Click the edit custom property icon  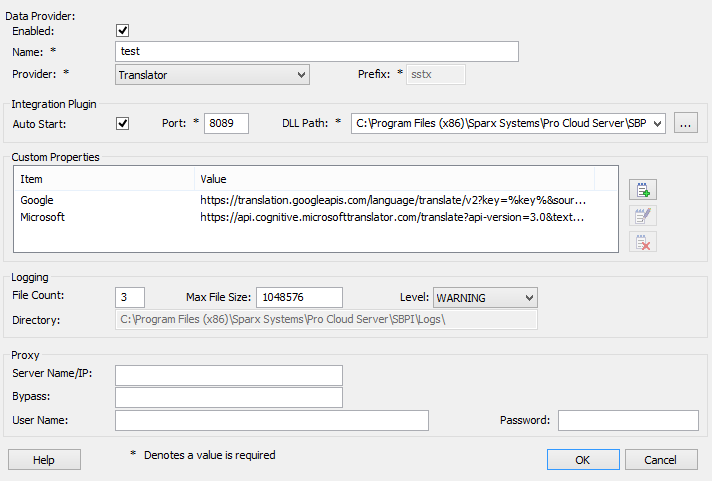tap(644, 215)
